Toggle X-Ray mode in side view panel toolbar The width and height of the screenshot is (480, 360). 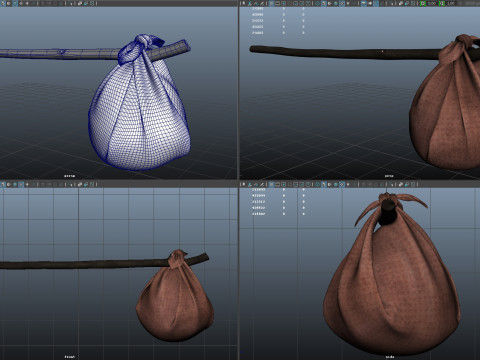(401, 184)
